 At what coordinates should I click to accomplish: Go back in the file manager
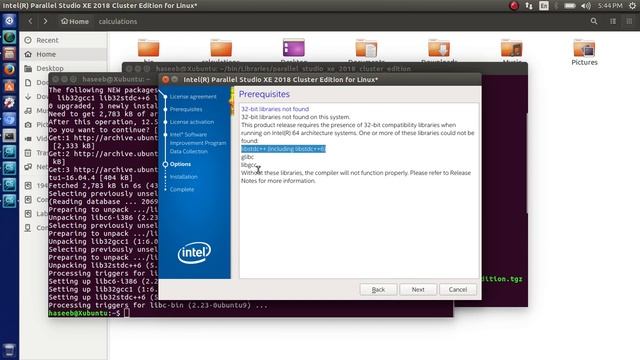30,21
